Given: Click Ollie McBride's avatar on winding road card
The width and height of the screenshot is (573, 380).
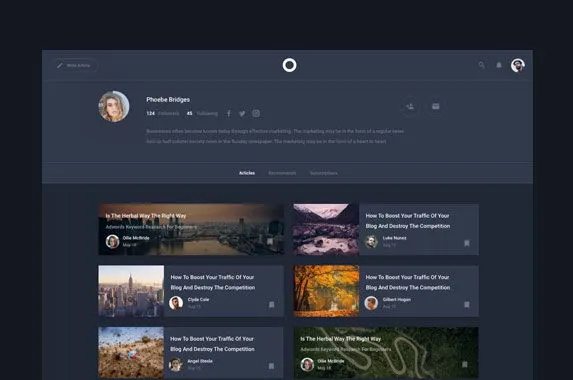Looking at the screenshot, I should [307, 364].
